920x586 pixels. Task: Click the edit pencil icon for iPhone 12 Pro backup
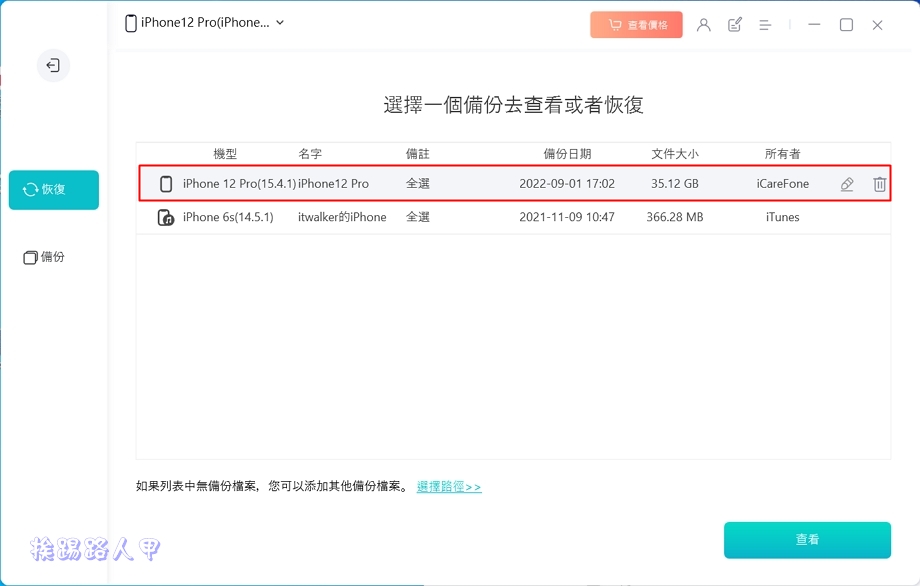[x=847, y=184]
